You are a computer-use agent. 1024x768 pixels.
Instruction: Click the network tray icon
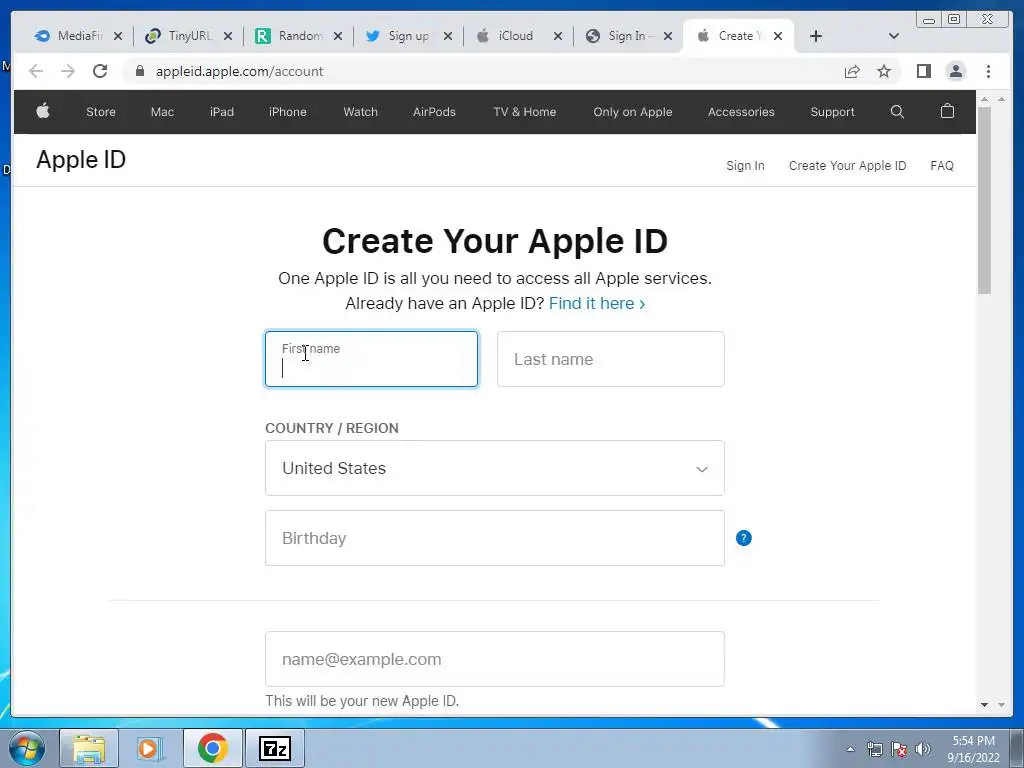coord(874,749)
